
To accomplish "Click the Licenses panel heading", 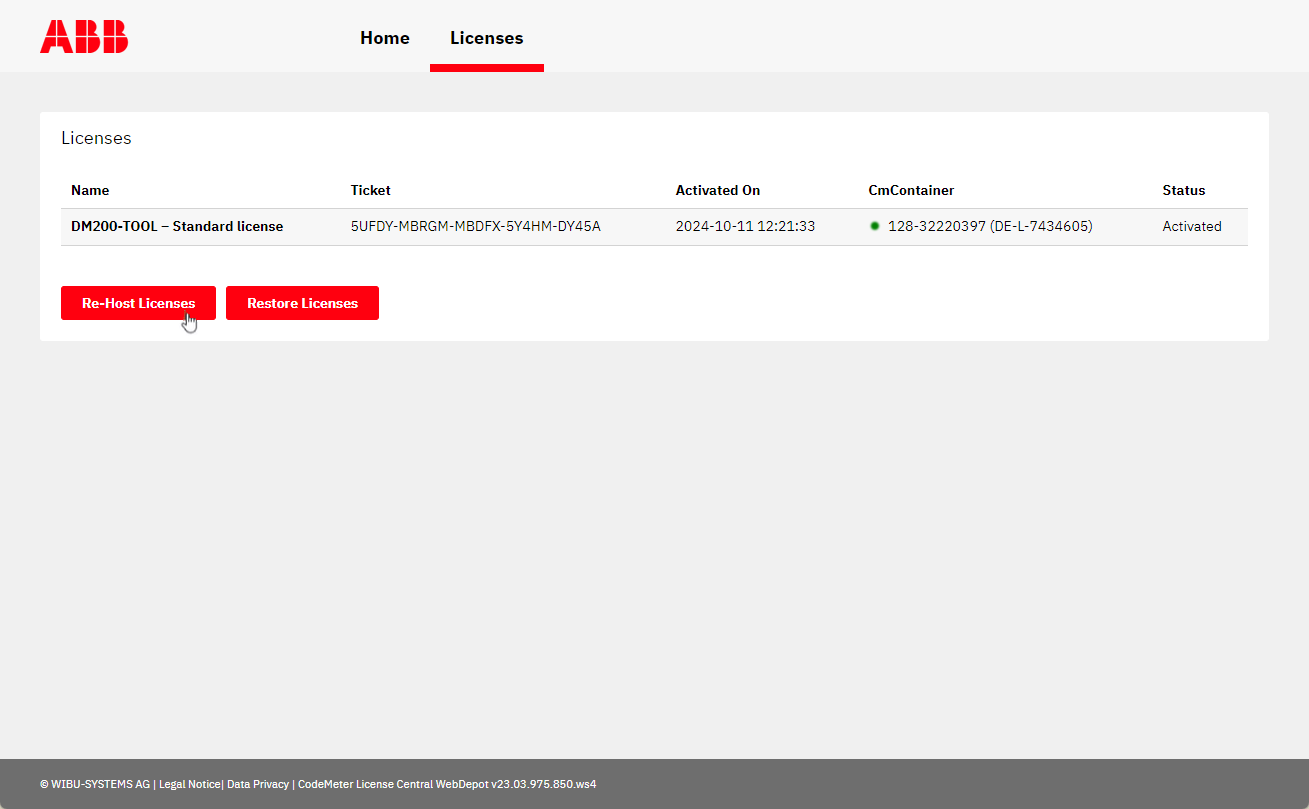I will [96, 138].
